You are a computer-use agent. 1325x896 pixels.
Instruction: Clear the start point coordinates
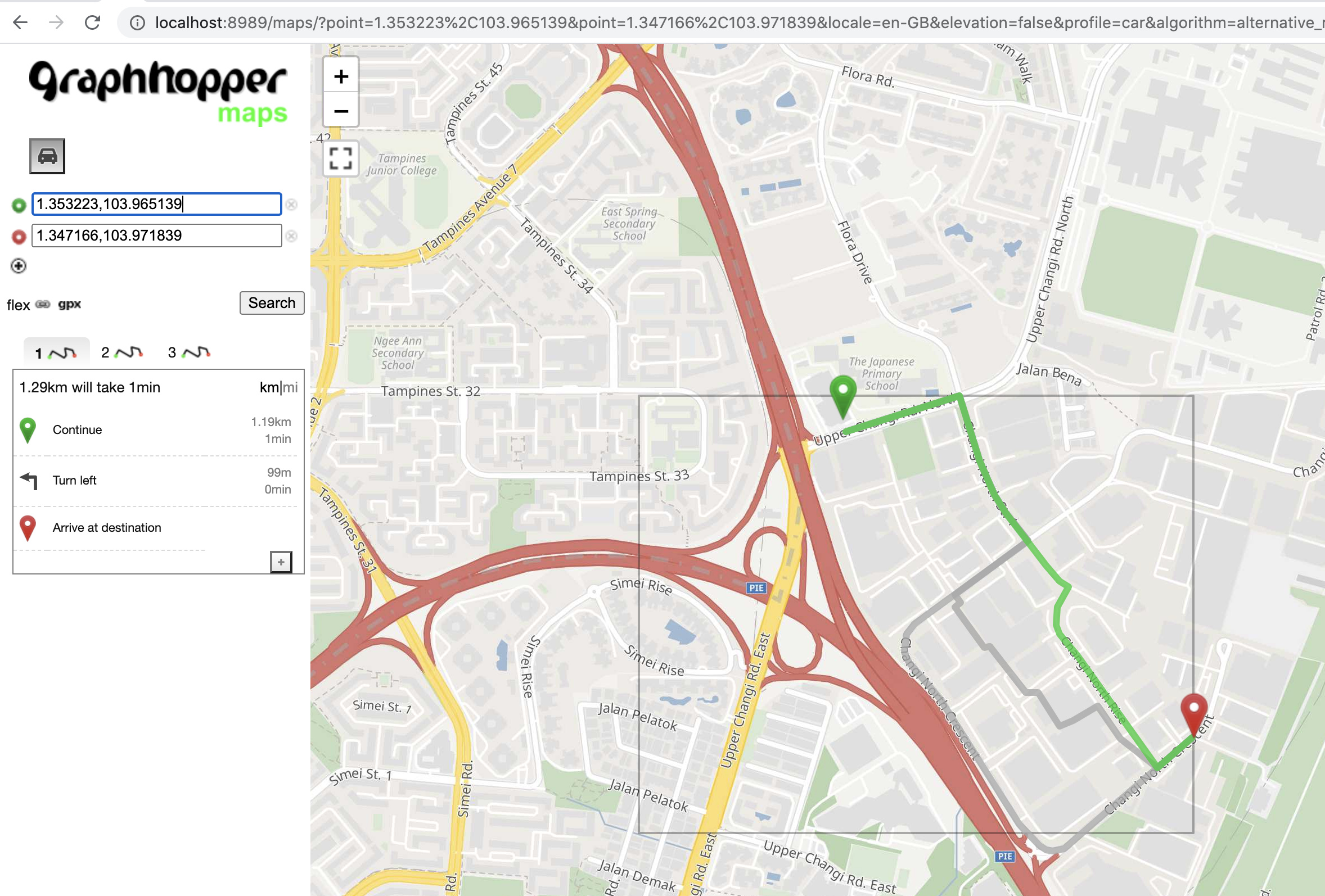[x=291, y=205]
